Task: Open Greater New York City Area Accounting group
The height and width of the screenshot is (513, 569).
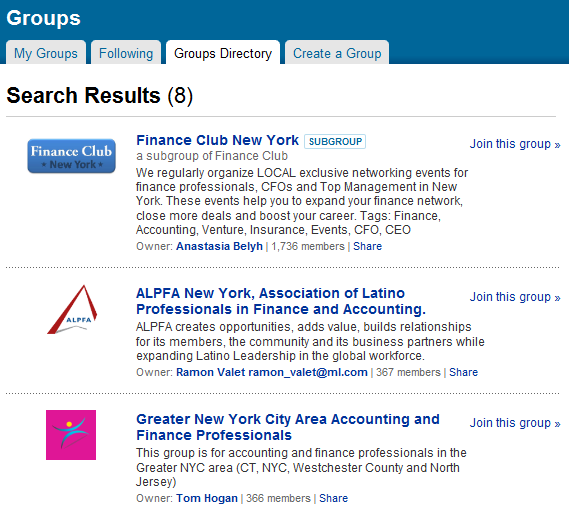Action: coord(288,427)
